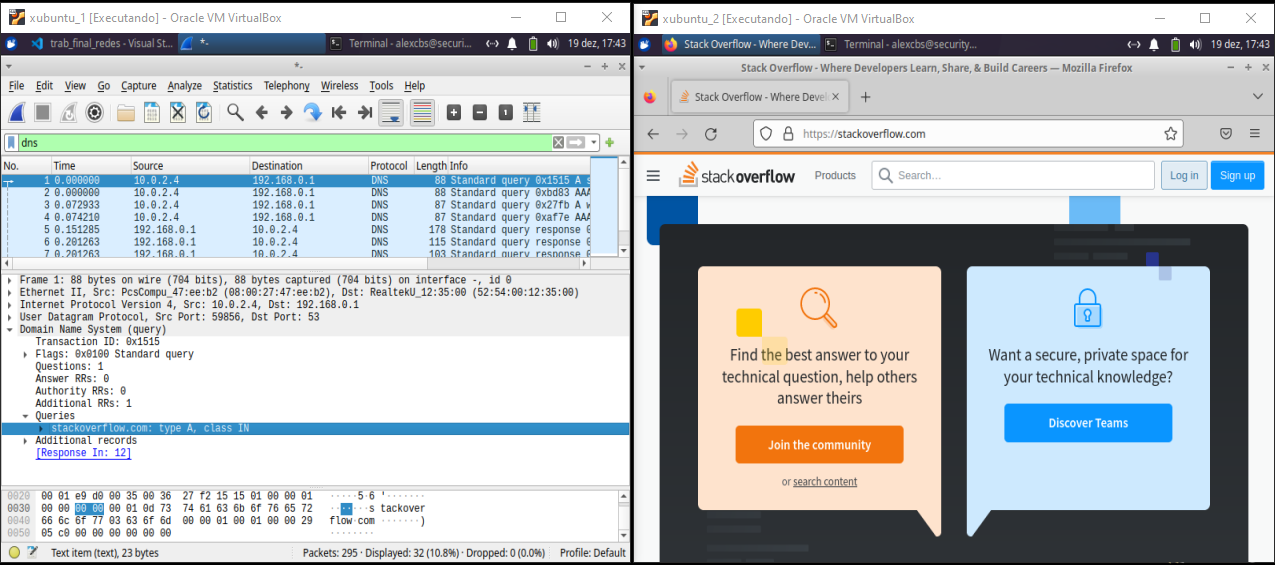Open capture file properties icon in status bar
This screenshot has width=1284, height=565.
[33, 552]
